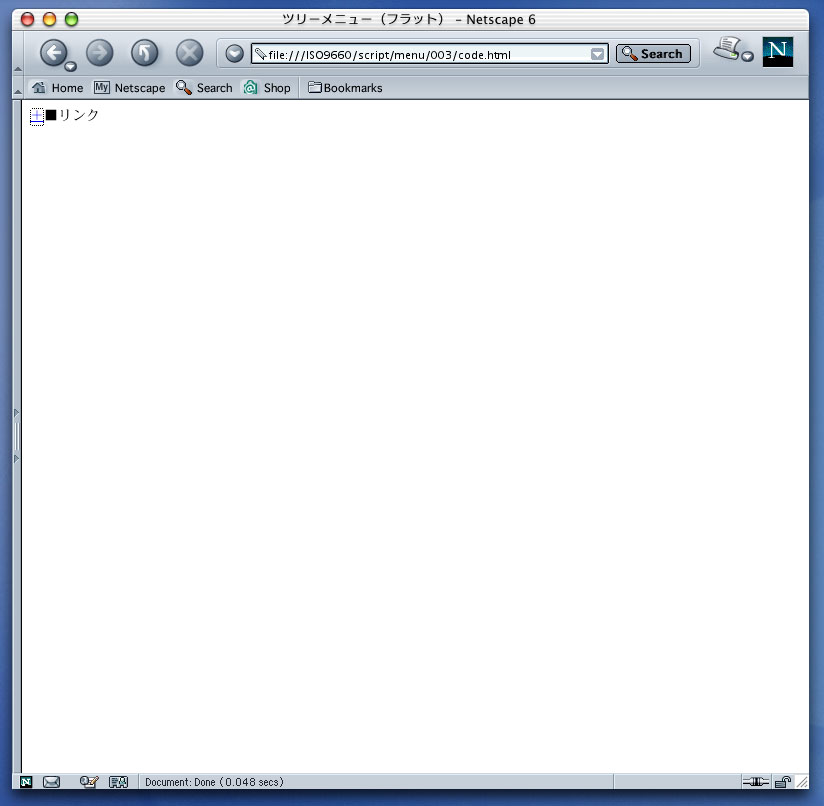The height and width of the screenshot is (806, 824).
Task: Open the Print options dropdown arrow
Action: (747, 56)
